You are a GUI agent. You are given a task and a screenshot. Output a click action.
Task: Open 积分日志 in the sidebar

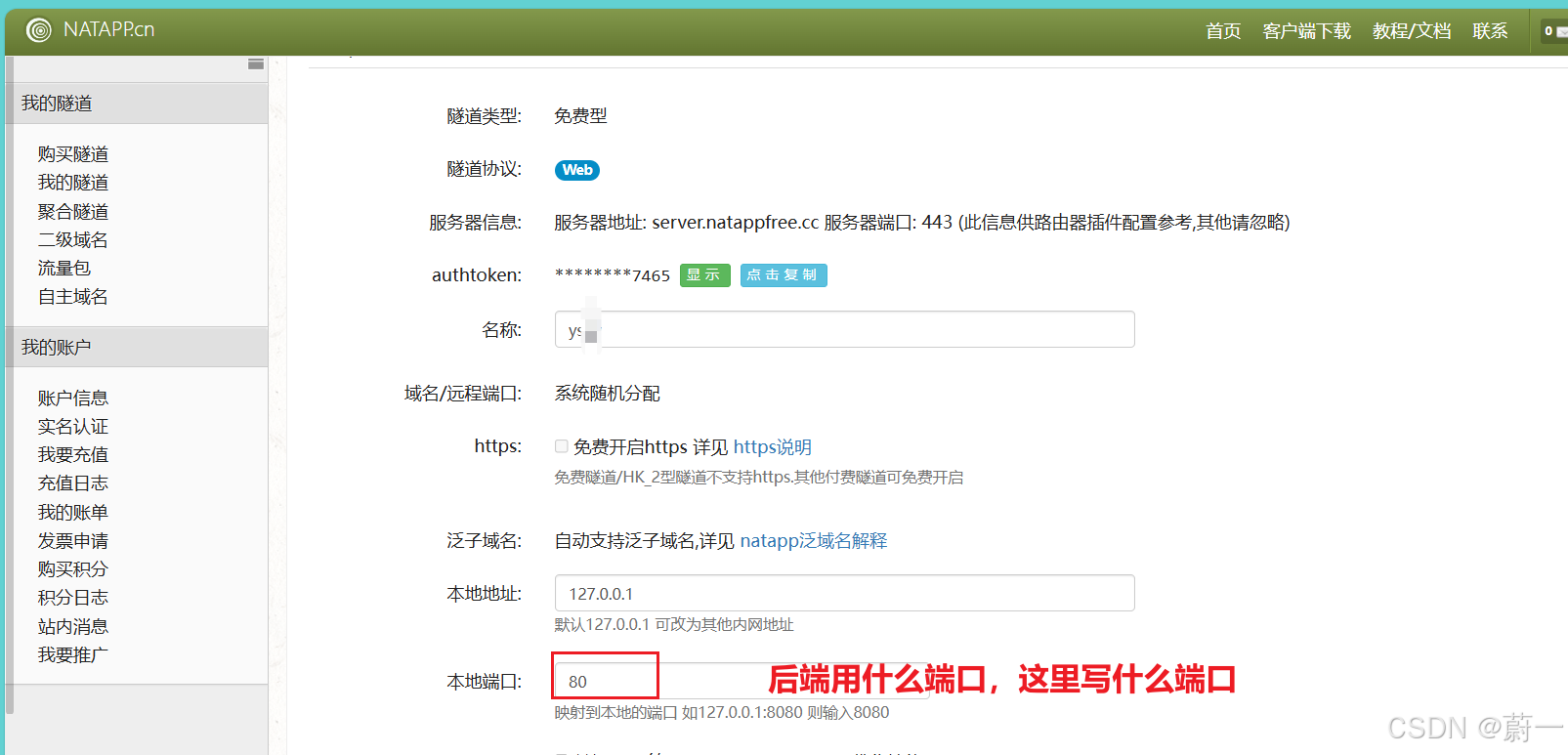coord(73,598)
